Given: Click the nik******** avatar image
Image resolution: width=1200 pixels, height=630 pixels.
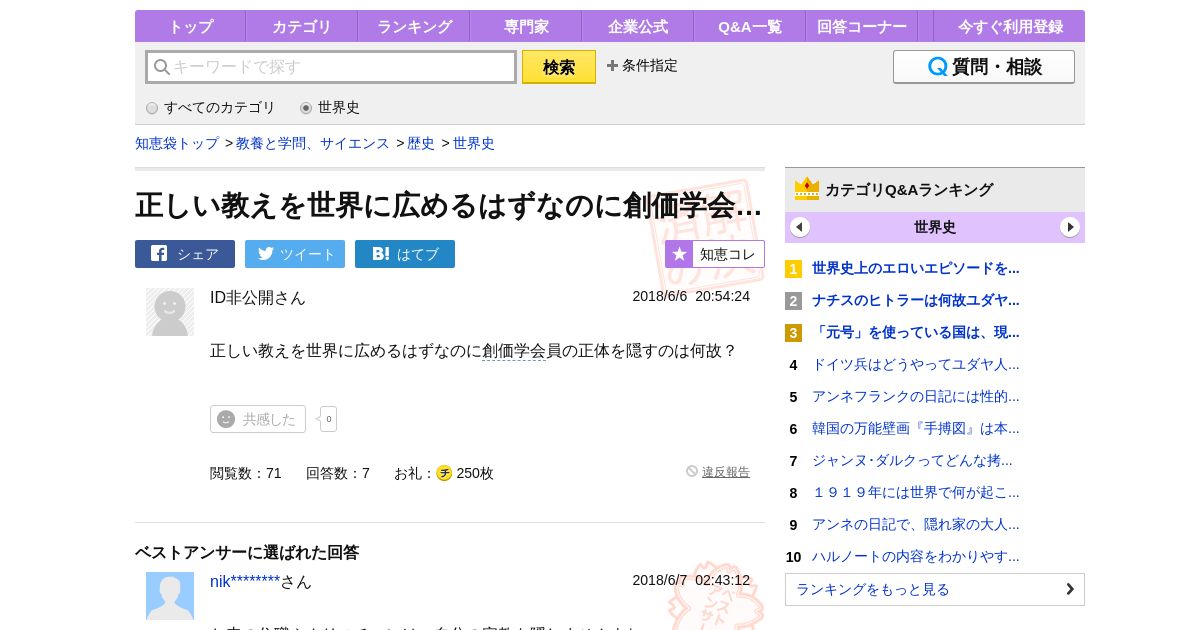Looking at the screenshot, I should tap(170, 596).
